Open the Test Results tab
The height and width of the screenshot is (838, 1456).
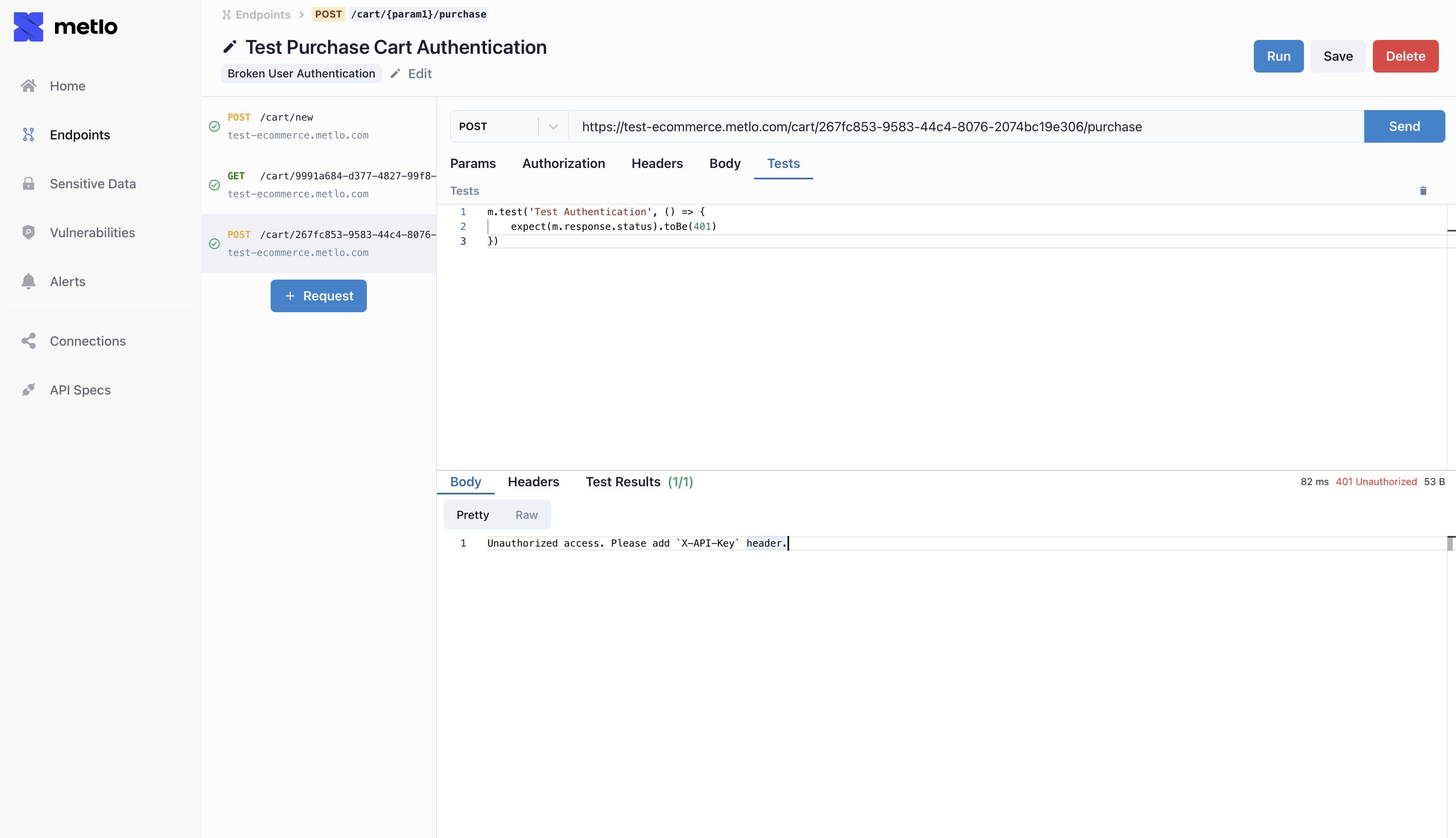point(638,482)
